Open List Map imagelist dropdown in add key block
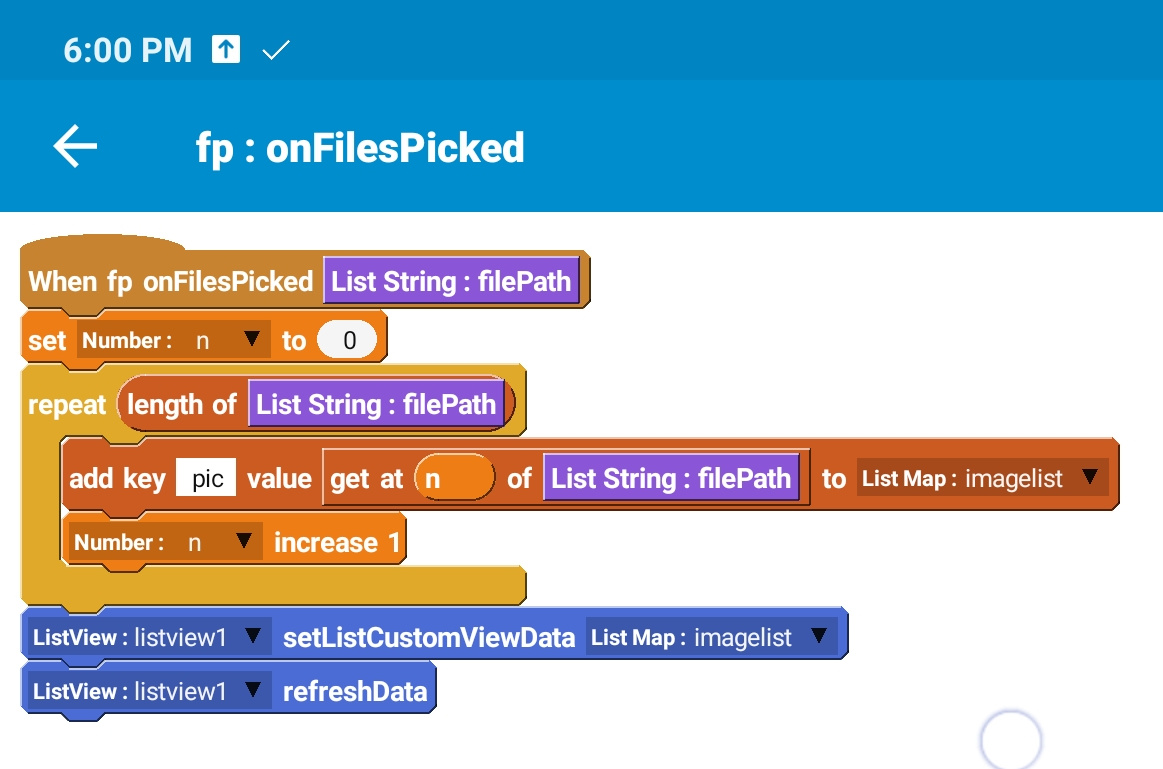The height and width of the screenshot is (769, 1163). [1088, 478]
